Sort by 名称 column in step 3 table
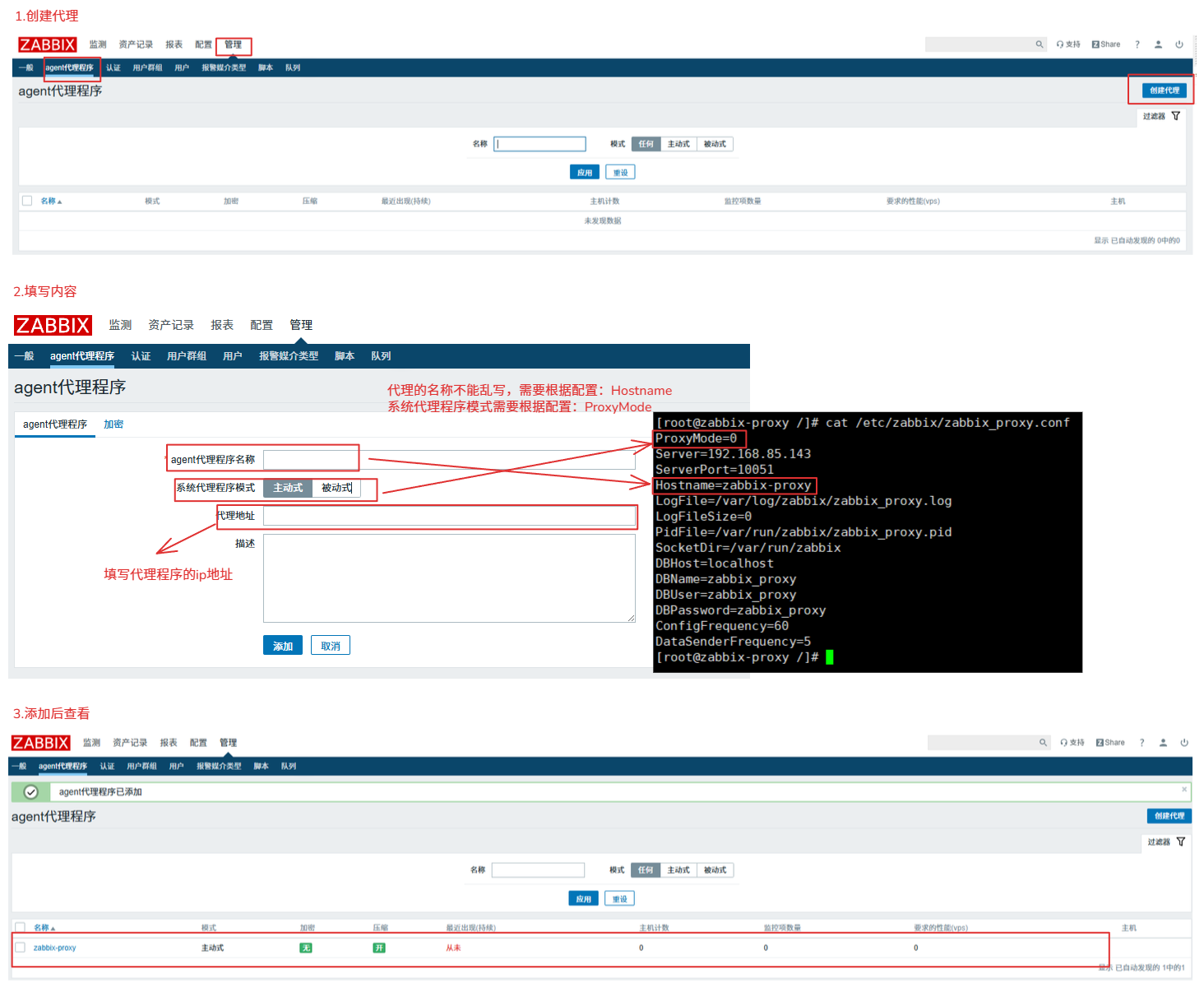Screen dimensions: 1204x988 click(x=44, y=927)
